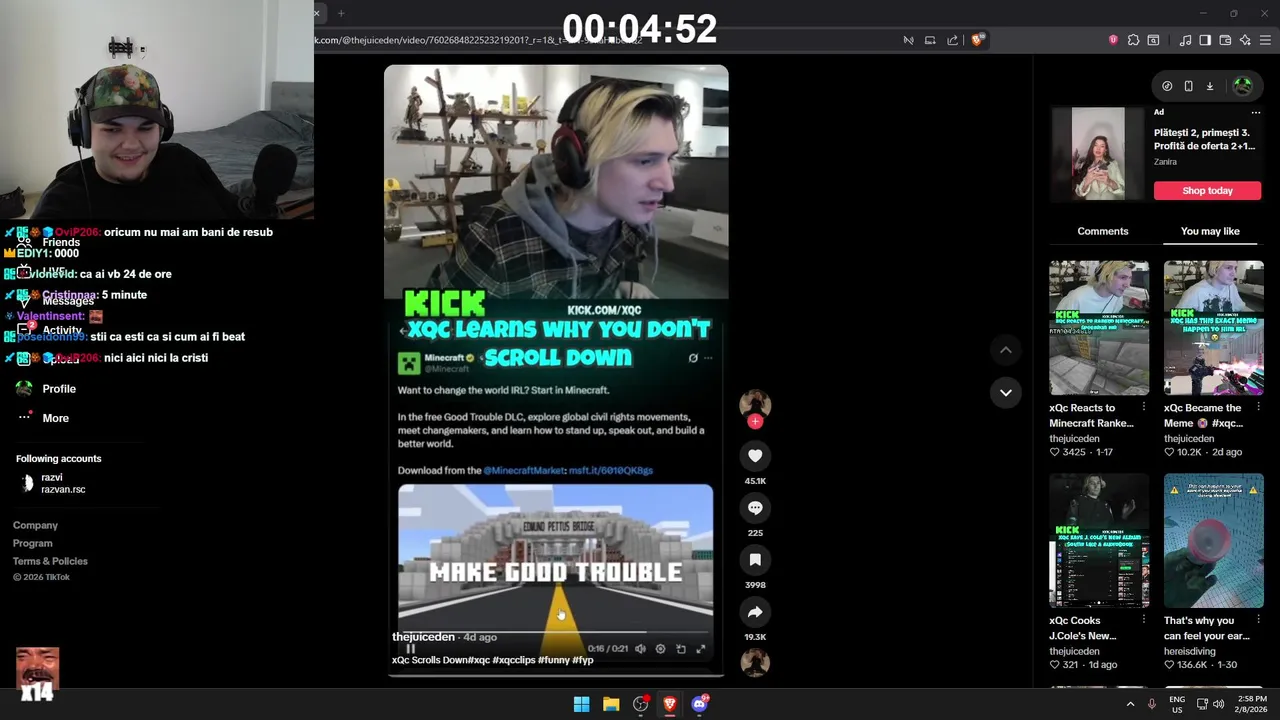Toggle the Brave sidebar panel
Viewport: 1280px width, 720px height.
point(1205,40)
